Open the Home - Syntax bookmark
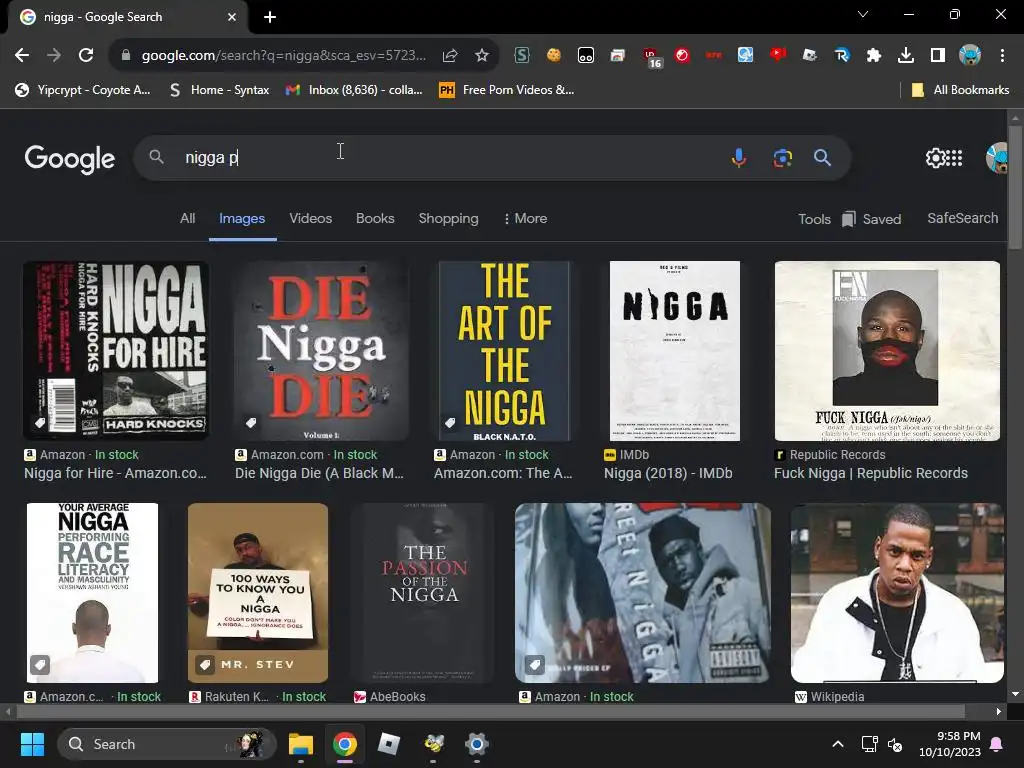The width and height of the screenshot is (1024, 768). point(219,90)
